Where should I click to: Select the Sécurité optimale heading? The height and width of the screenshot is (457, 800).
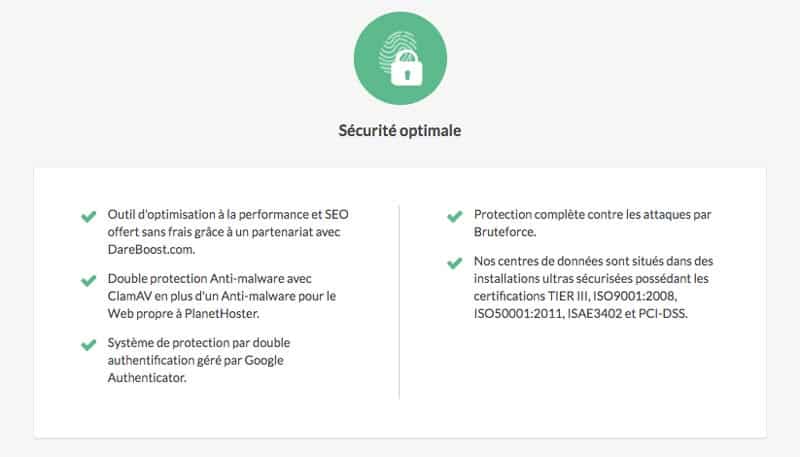click(400, 131)
